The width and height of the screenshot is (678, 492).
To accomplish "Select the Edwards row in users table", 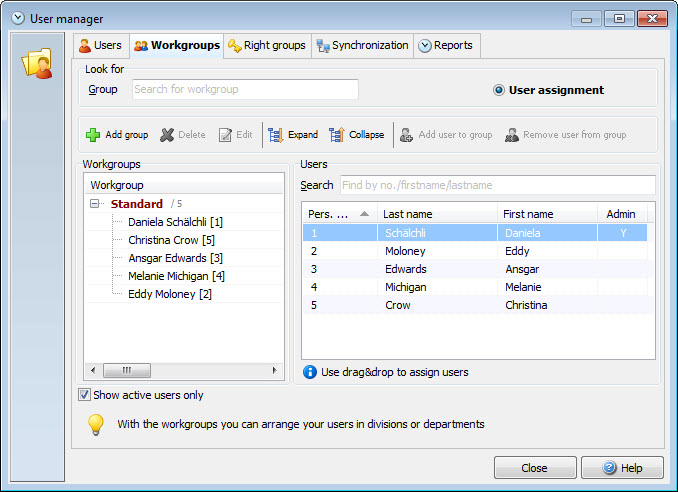I will tap(475, 269).
